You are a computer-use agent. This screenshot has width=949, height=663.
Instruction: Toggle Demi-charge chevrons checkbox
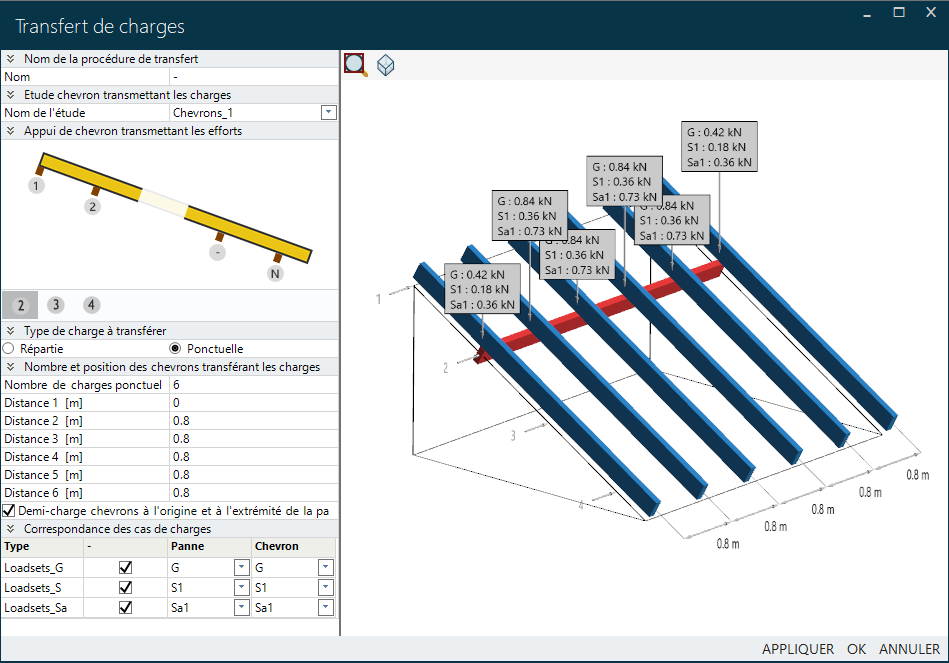[9, 510]
